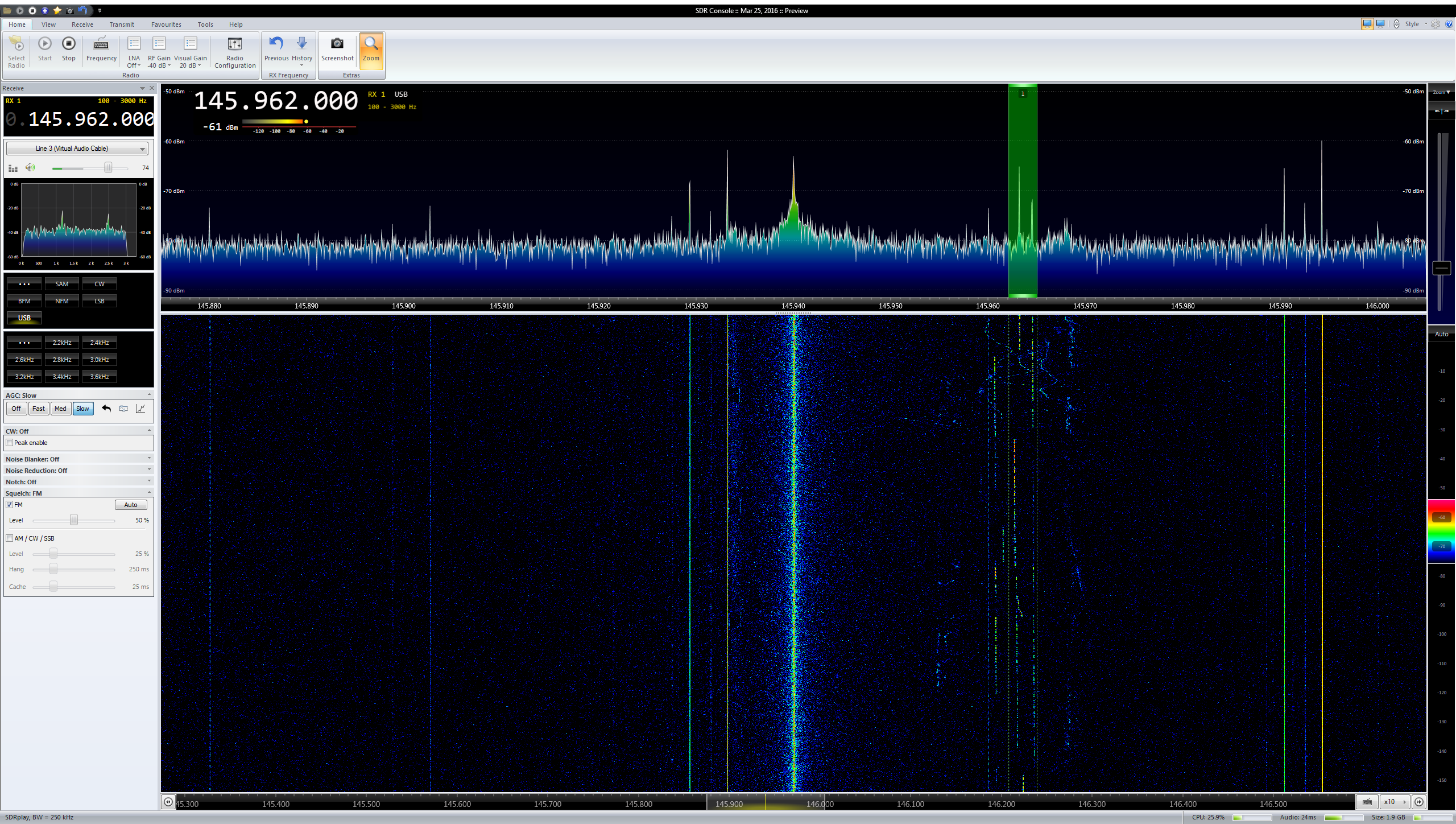Screen dimensions: 1456x824
Task: Open the Visual Gain 20 dB dropdown
Action: [x=191, y=52]
